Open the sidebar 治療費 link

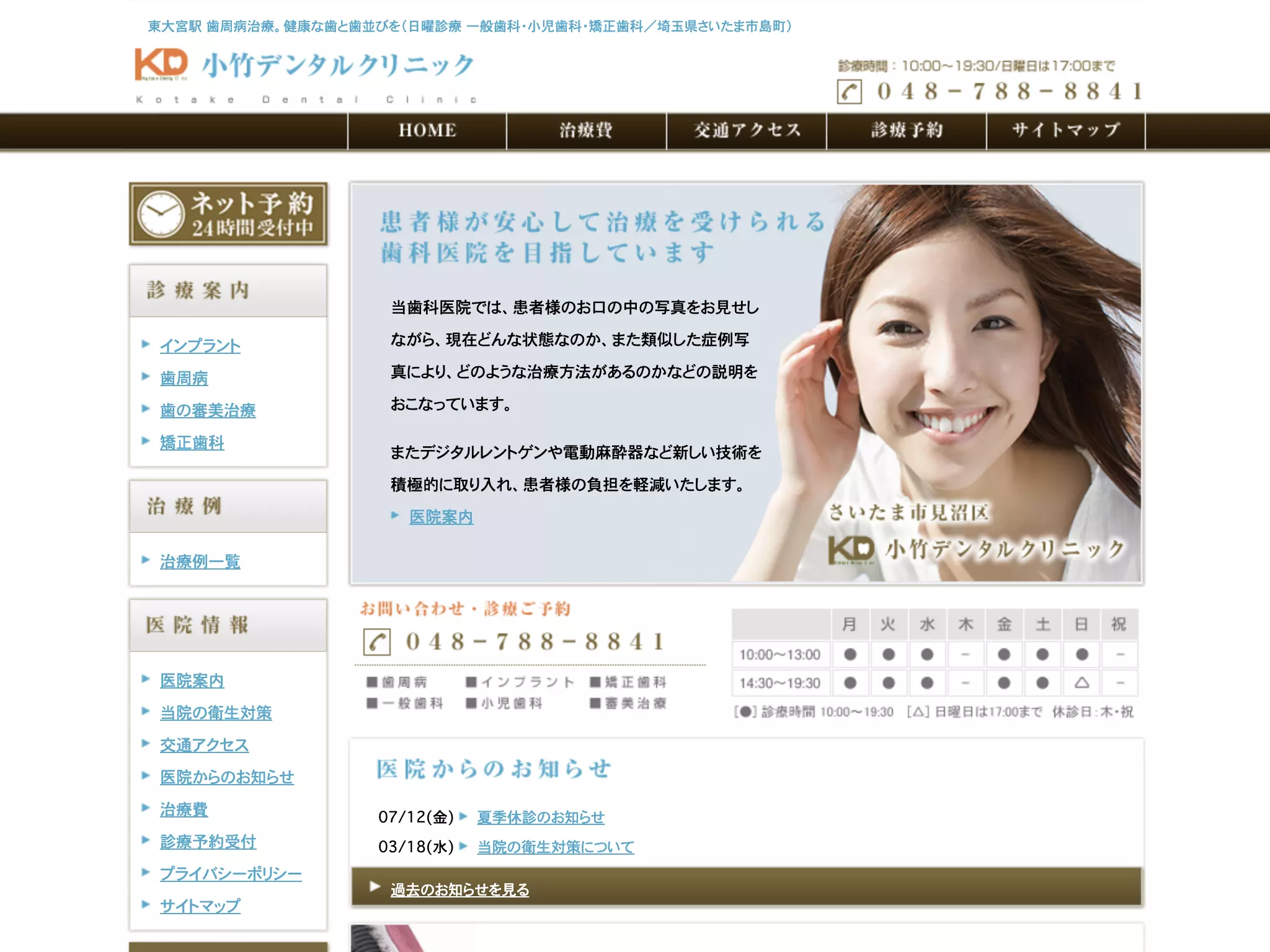[184, 809]
